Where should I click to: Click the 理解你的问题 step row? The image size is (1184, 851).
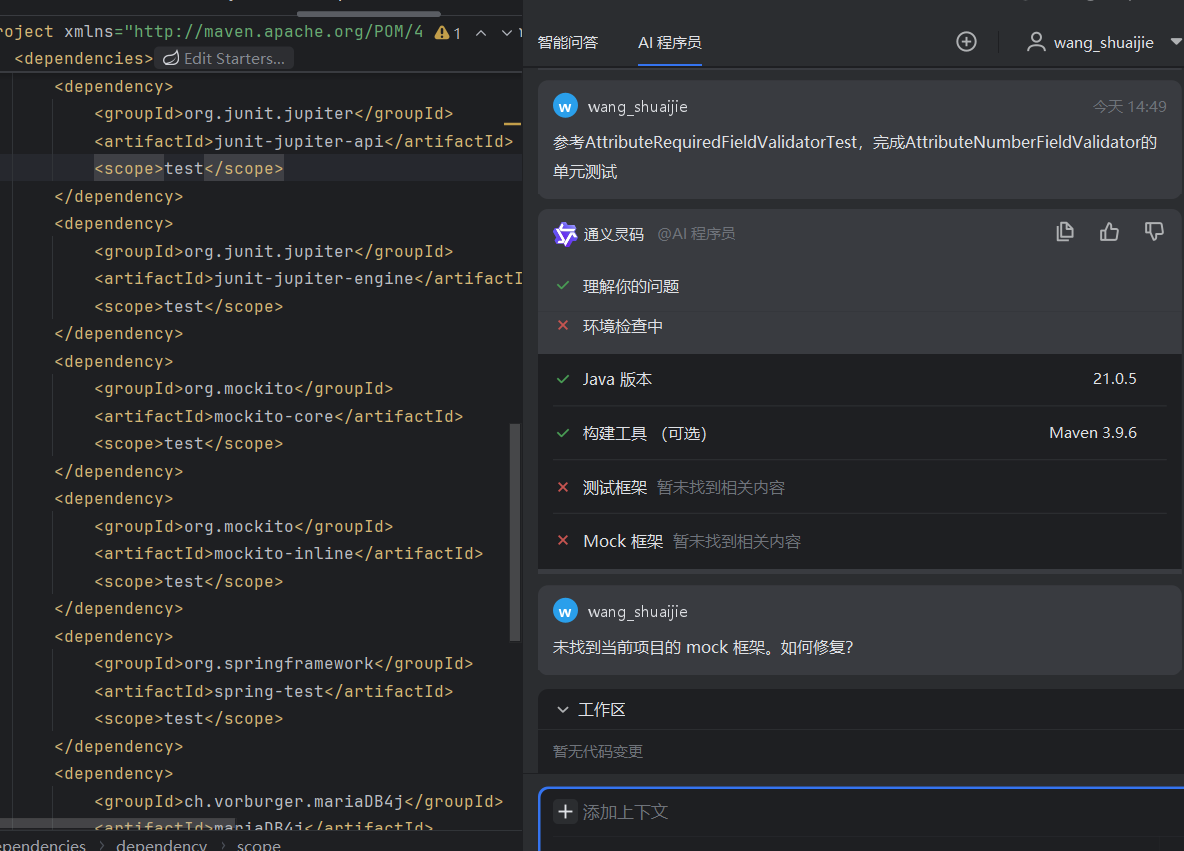coord(859,286)
